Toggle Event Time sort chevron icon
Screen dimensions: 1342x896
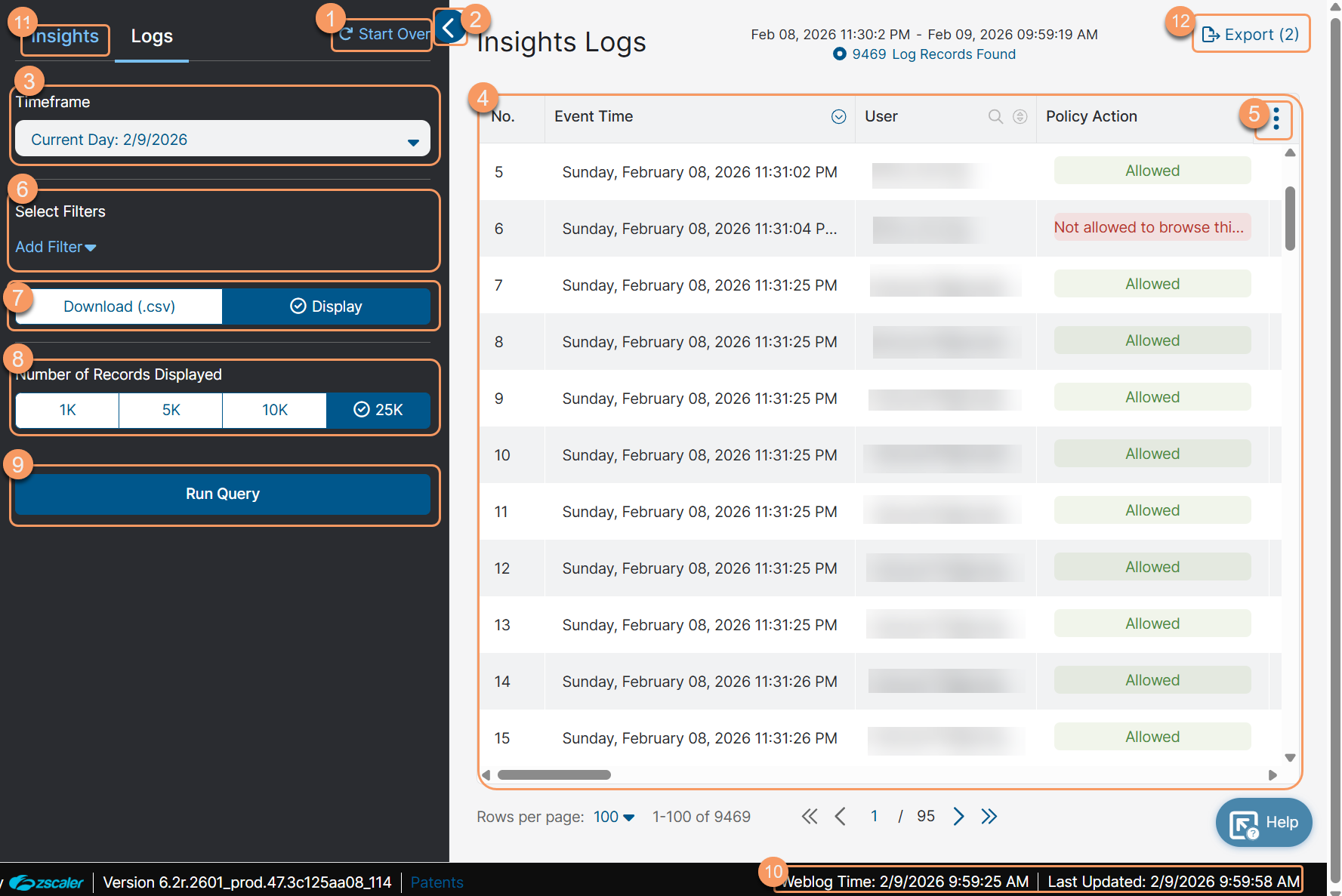pyautogui.click(x=838, y=116)
